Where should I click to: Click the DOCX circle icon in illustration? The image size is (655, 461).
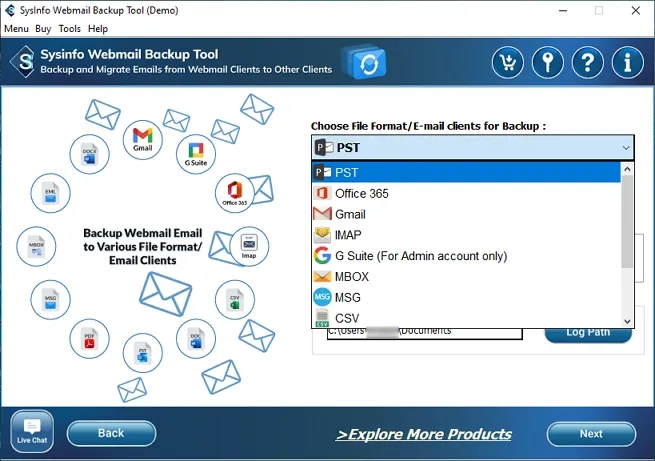(89, 154)
